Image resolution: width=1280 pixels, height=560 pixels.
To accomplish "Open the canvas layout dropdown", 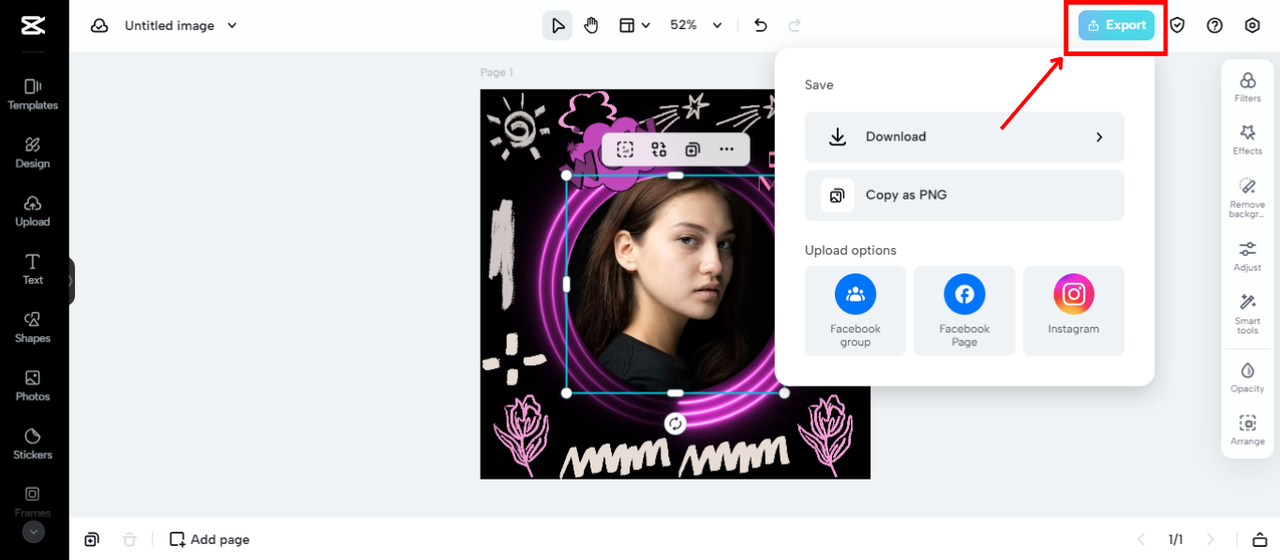I will (634, 26).
